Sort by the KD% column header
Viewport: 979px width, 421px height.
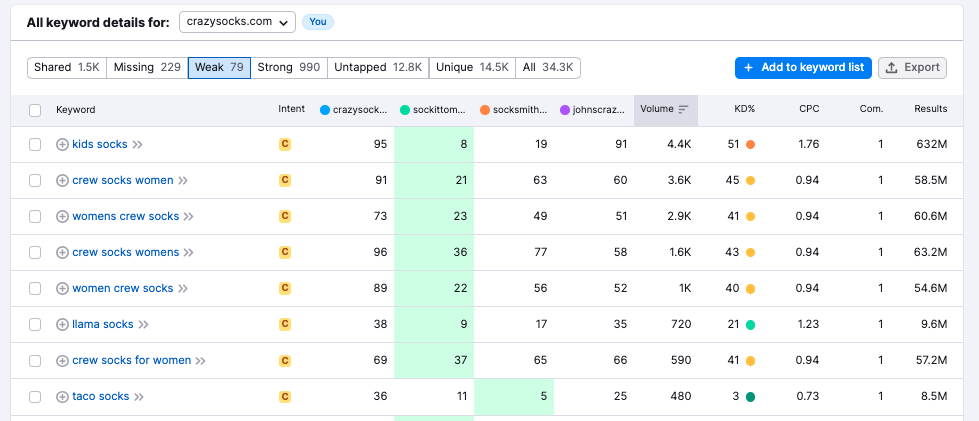[x=744, y=109]
